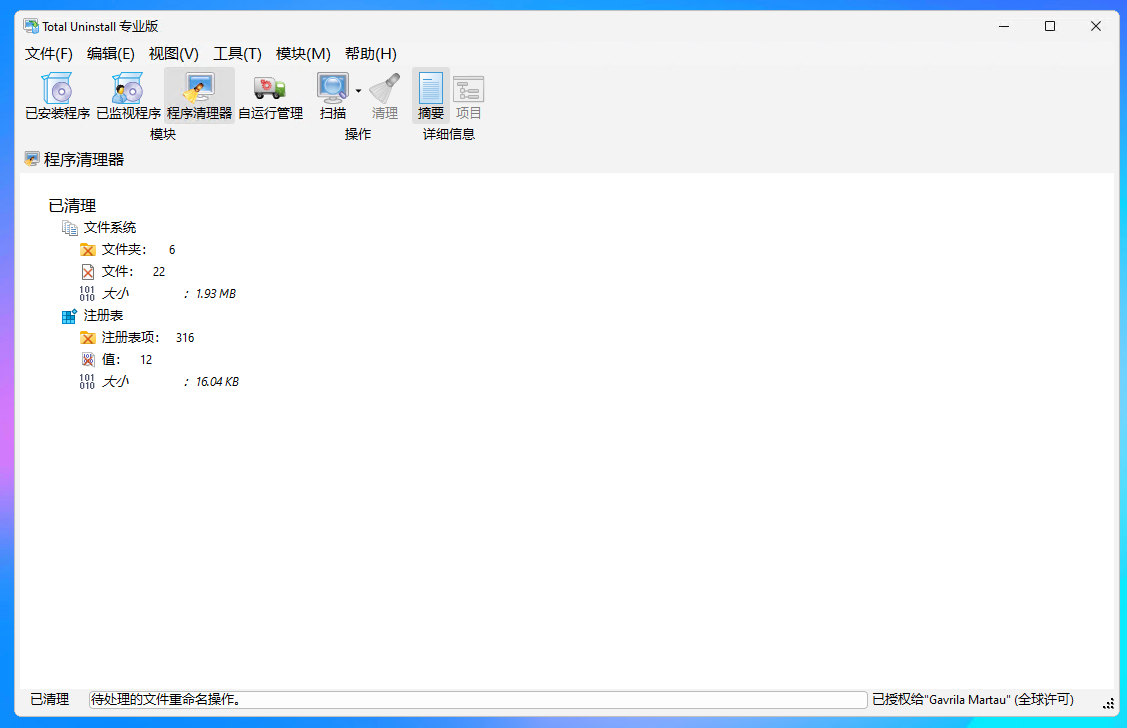
Task: Select the 注册表项: 316 entry text
Action: click(147, 338)
